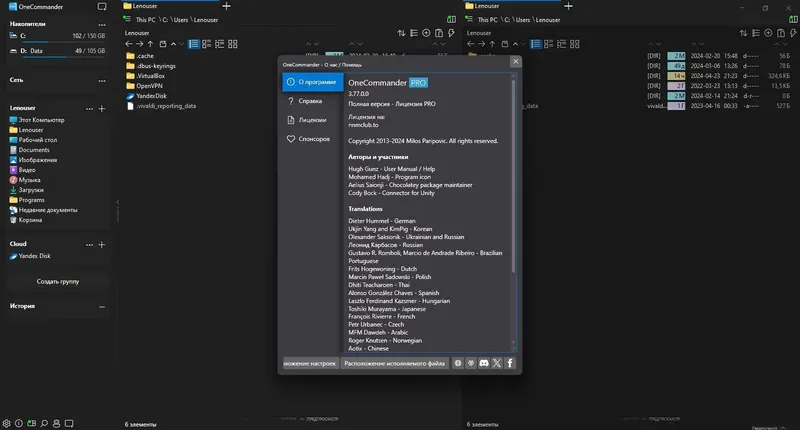Expand История section options
The width and height of the screenshot is (800, 430).
pyautogui.click(x=102, y=307)
